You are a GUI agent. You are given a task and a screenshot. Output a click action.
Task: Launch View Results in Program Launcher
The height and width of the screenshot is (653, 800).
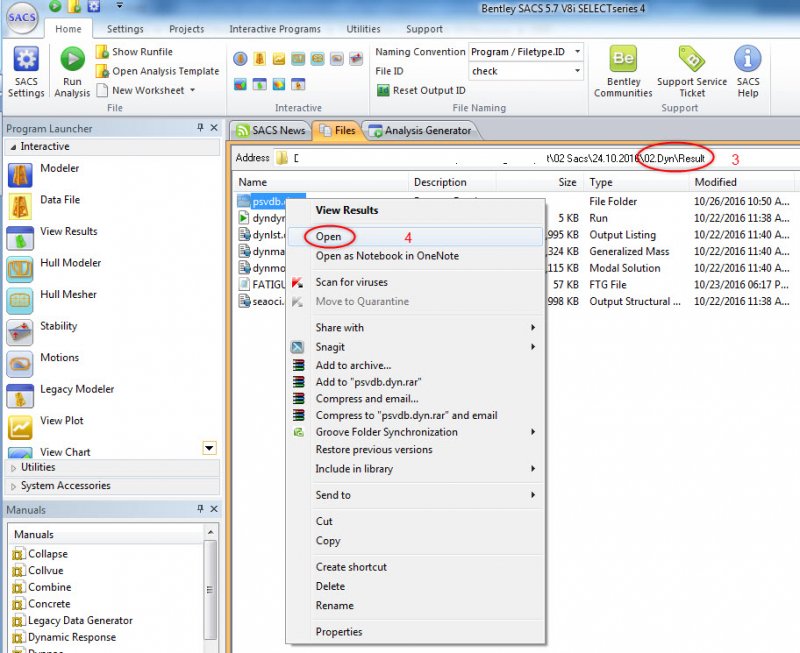point(53,238)
